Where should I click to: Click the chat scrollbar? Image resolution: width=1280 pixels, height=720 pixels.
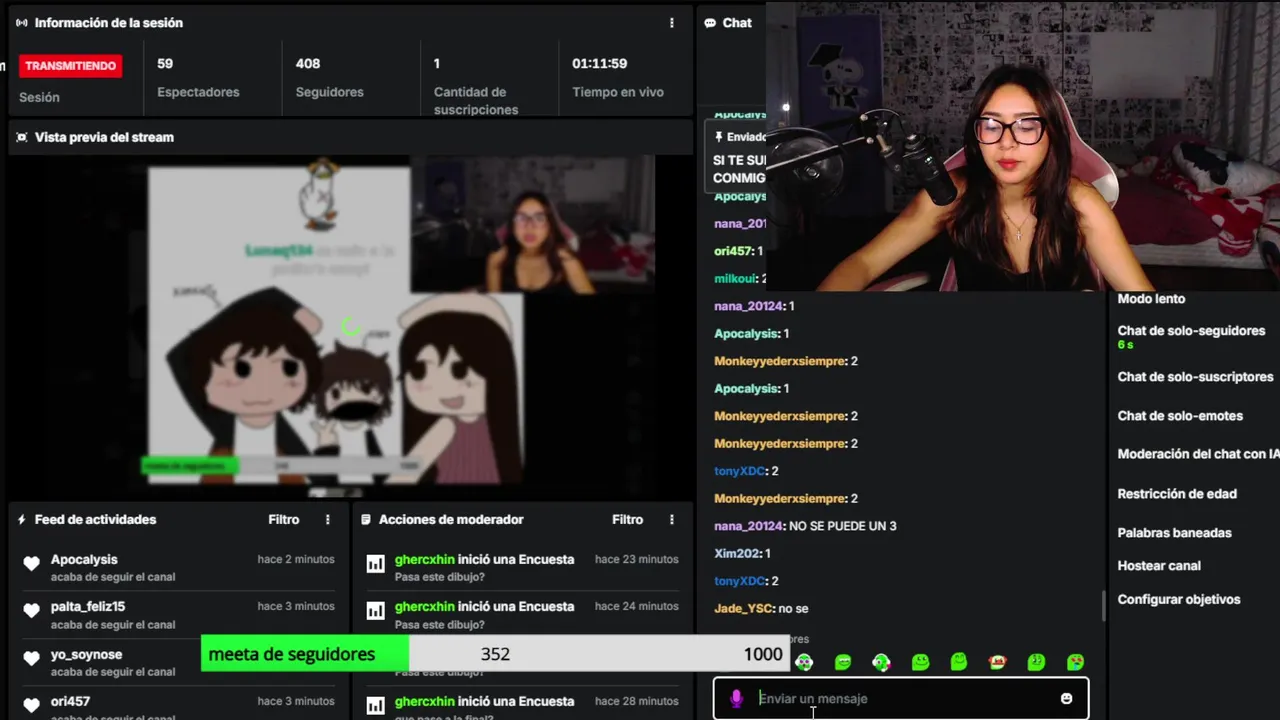click(1104, 605)
